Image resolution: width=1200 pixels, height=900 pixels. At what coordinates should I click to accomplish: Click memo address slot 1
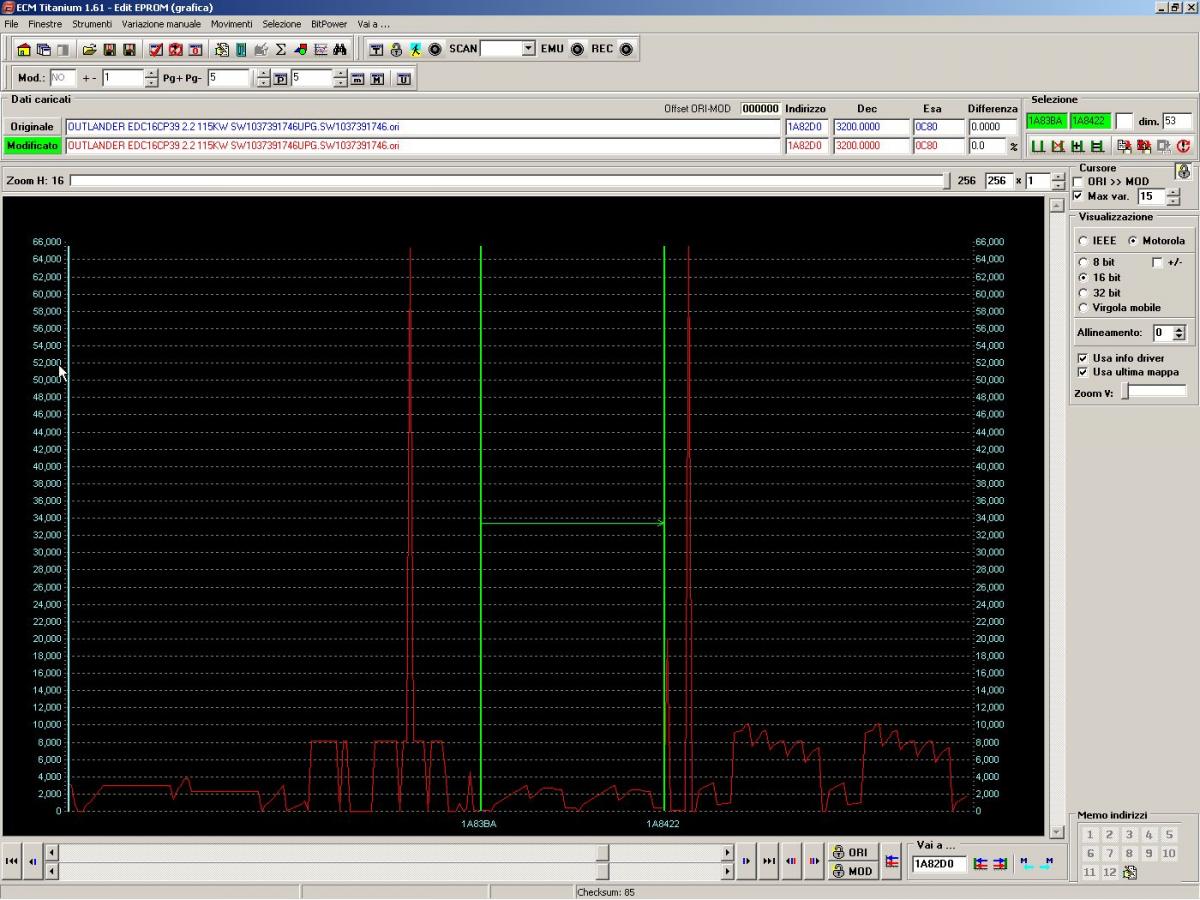coord(1090,835)
